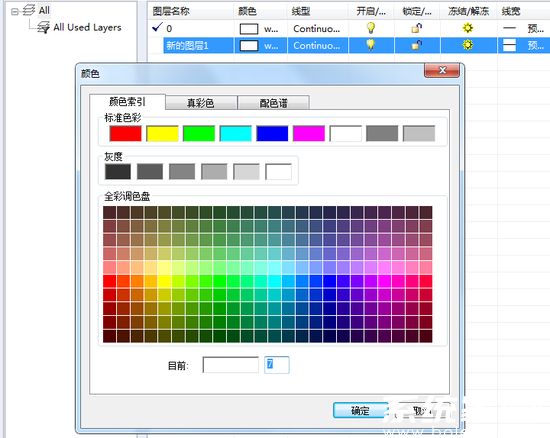550x438 pixels.
Task: Pick the cyan standard color swatch
Action: pyautogui.click(x=236, y=134)
